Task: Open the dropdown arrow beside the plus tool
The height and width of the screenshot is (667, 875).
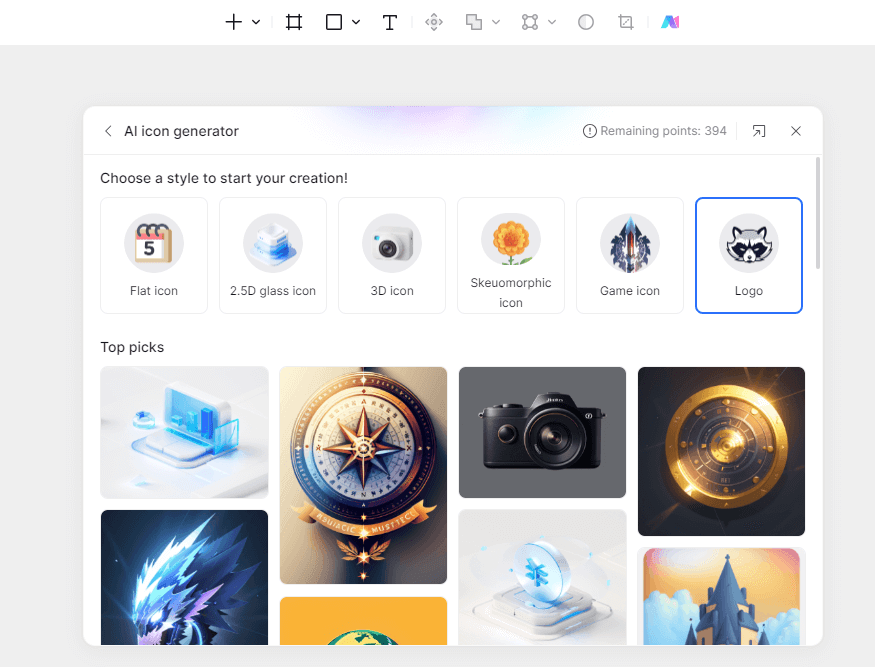Action: 256,22
